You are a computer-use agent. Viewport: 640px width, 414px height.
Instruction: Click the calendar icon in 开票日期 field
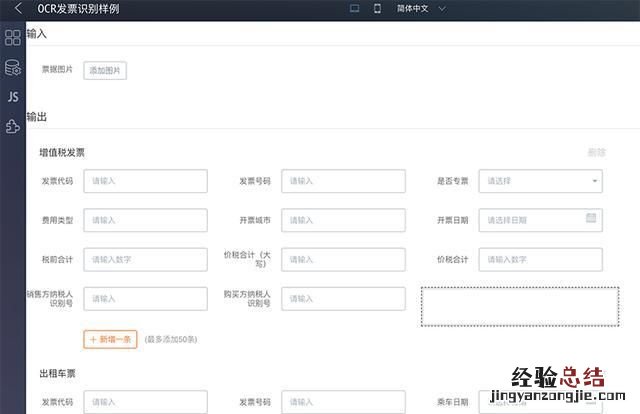(590, 218)
